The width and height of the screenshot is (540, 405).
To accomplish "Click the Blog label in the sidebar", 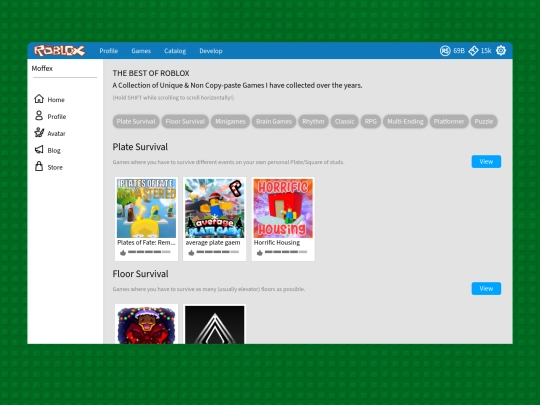I will pos(54,150).
